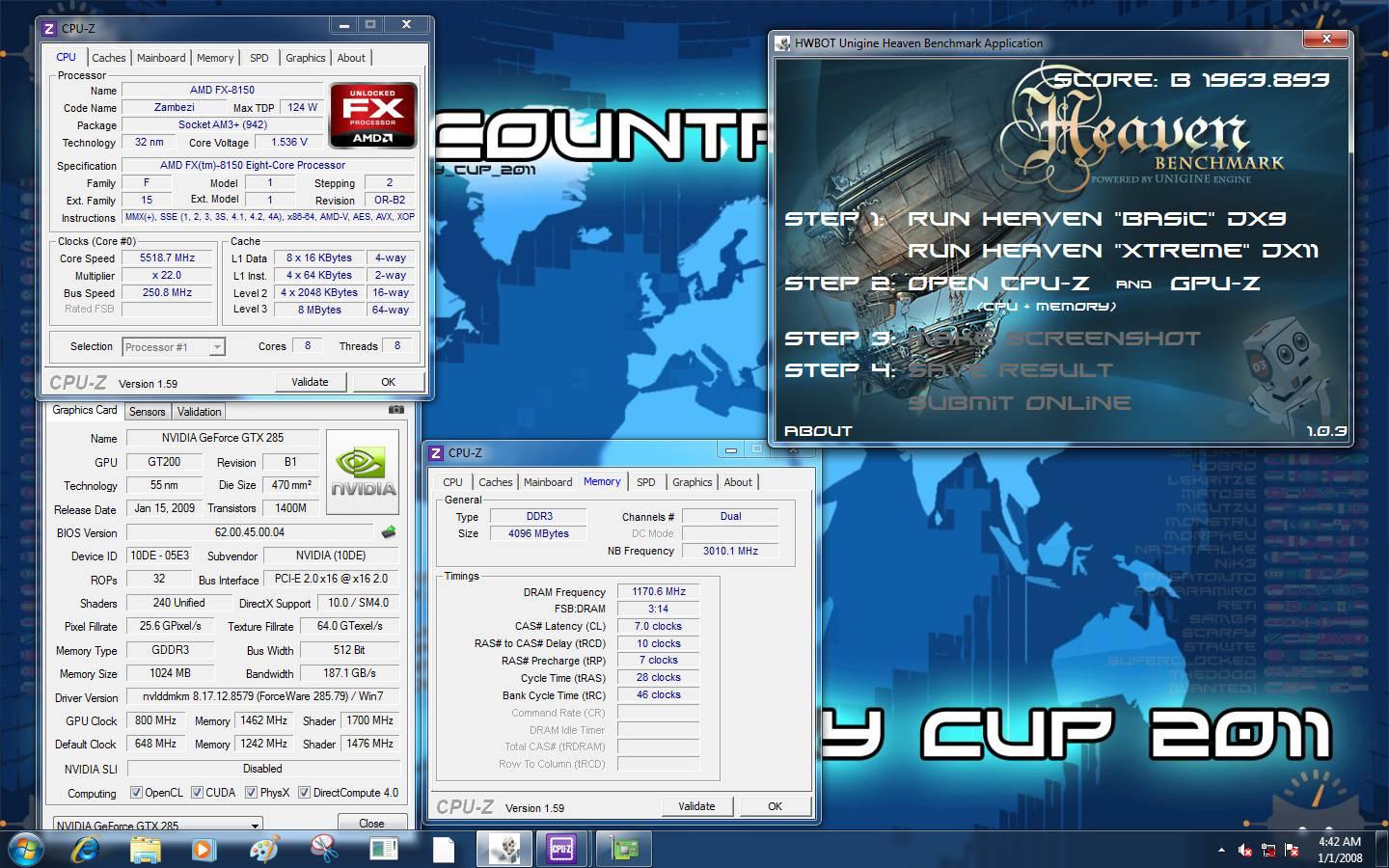Click OK in the top CPU-Z window
The image size is (1389, 868).
[388, 382]
